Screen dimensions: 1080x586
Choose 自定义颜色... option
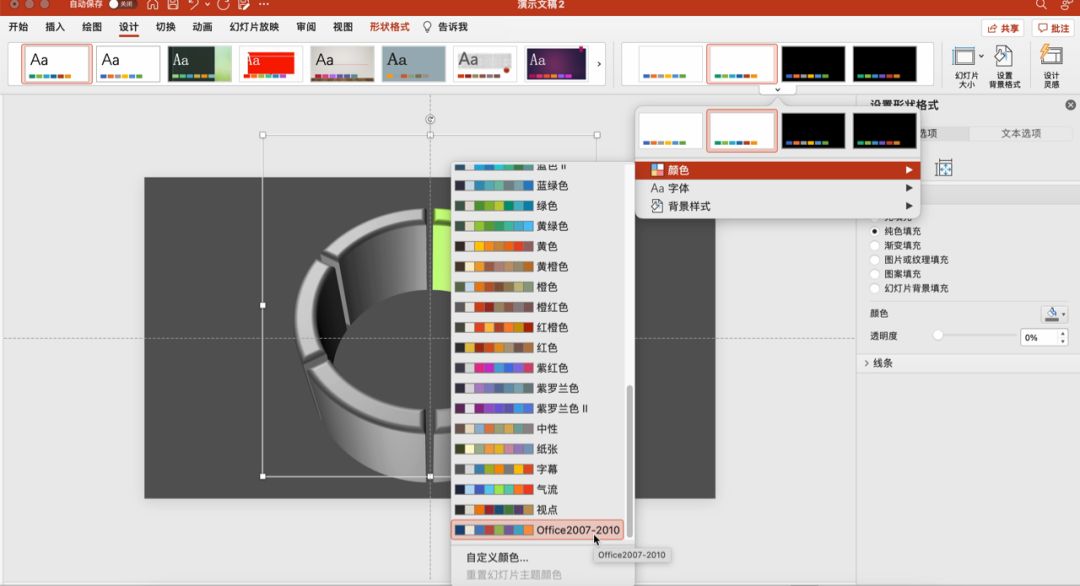[497, 558]
